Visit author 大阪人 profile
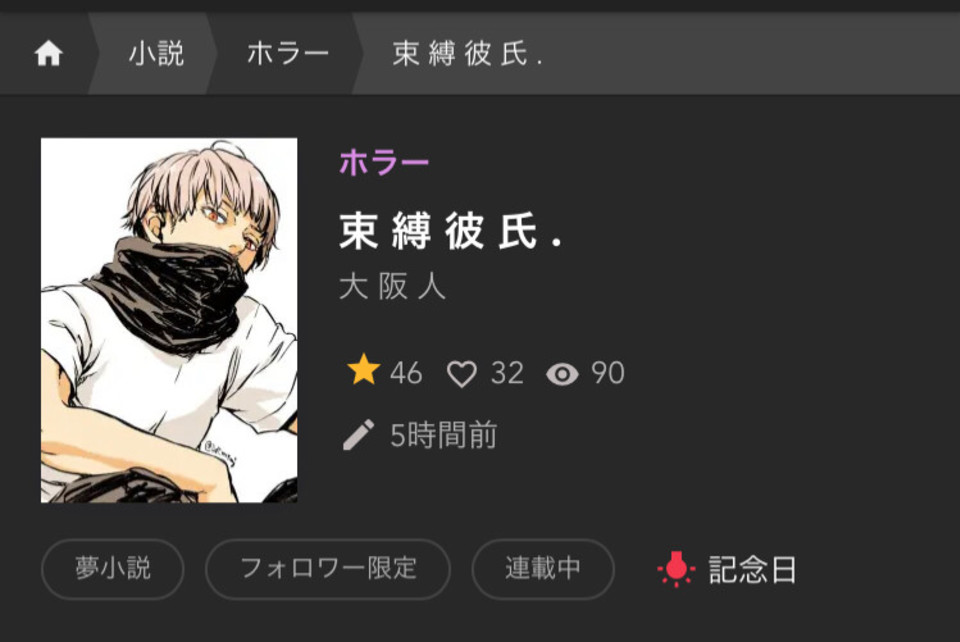 392,286
